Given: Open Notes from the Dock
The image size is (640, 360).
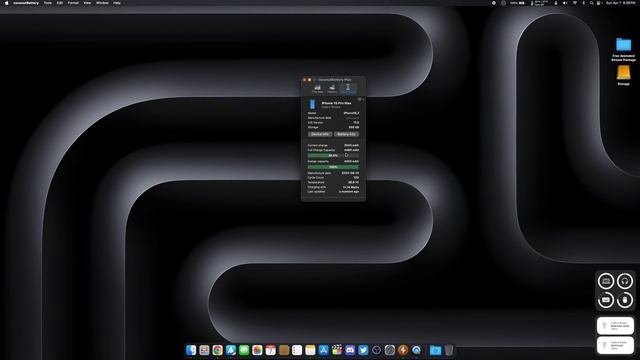Looking at the screenshot, I should (x=310, y=350).
